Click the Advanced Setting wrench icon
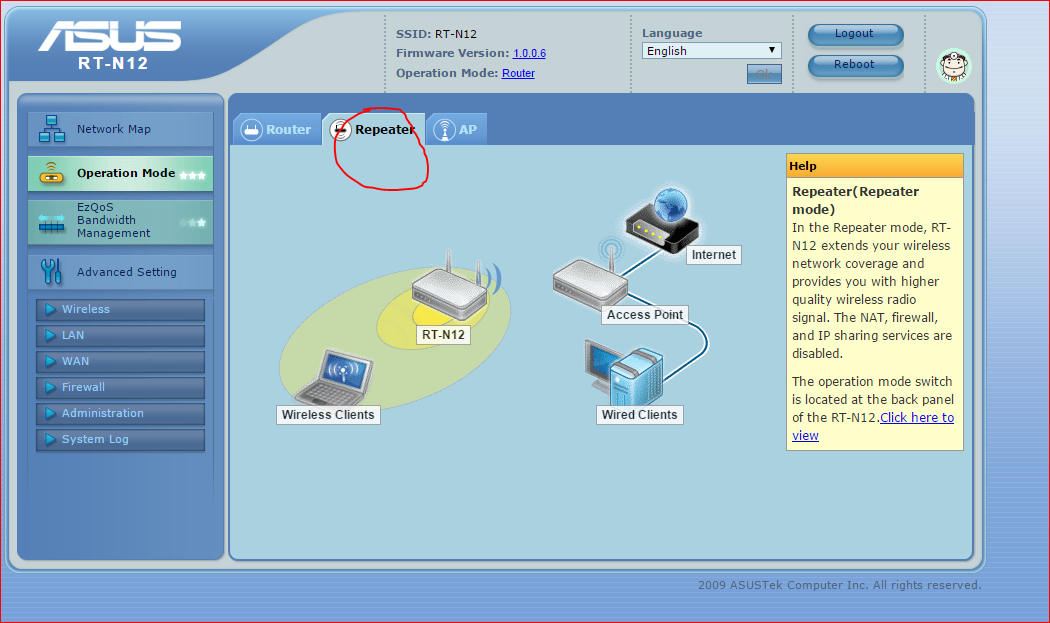 point(51,271)
